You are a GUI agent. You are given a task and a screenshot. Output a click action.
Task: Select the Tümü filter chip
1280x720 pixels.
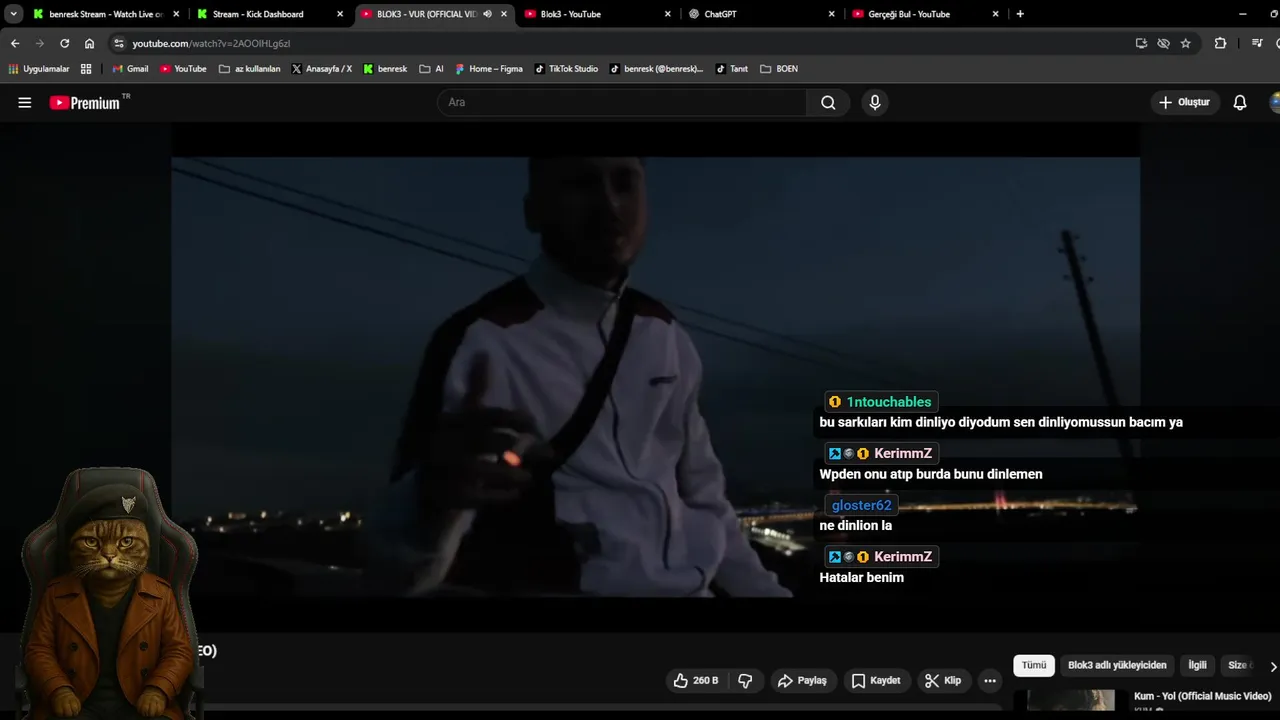pyautogui.click(x=1034, y=665)
